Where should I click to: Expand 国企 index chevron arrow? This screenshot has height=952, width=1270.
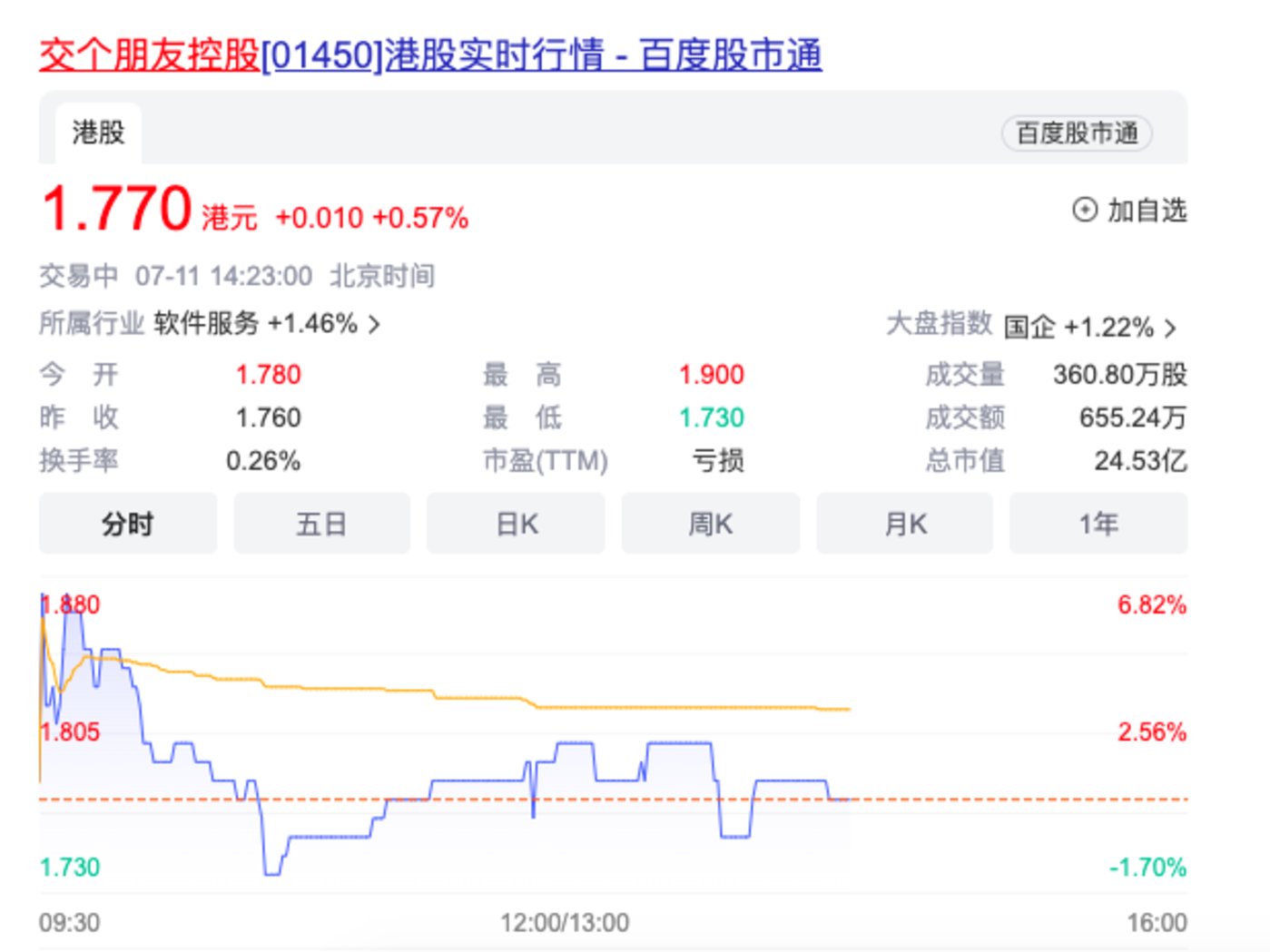pyautogui.click(x=1170, y=328)
